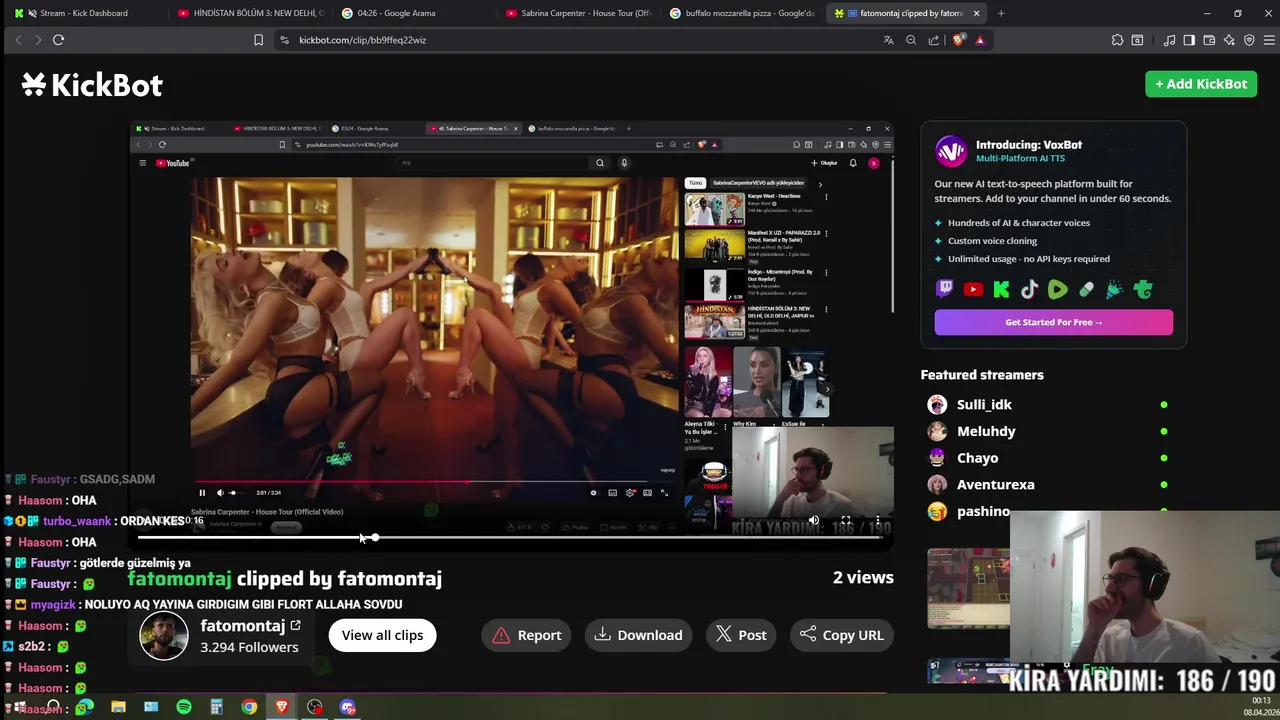Image resolution: width=1280 pixels, height=720 pixels.
Task: Click the KickBot logo
Action: coord(92,85)
